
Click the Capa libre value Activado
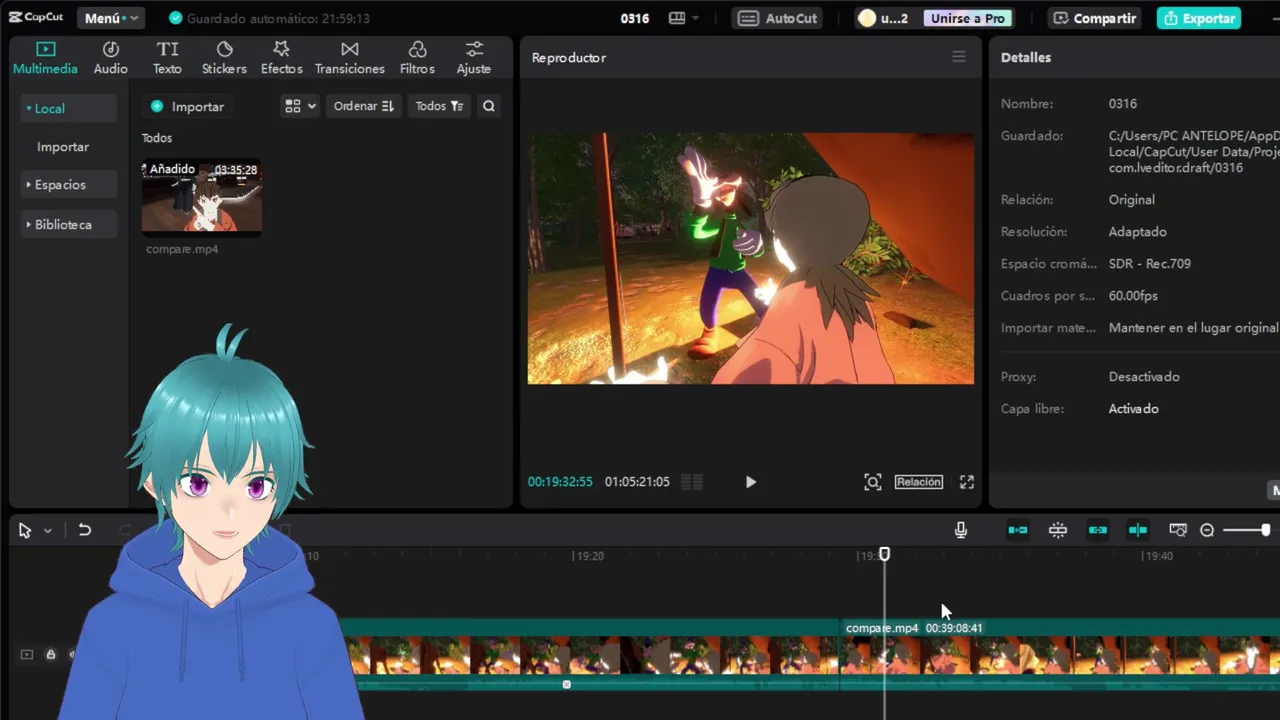pos(1134,409)
